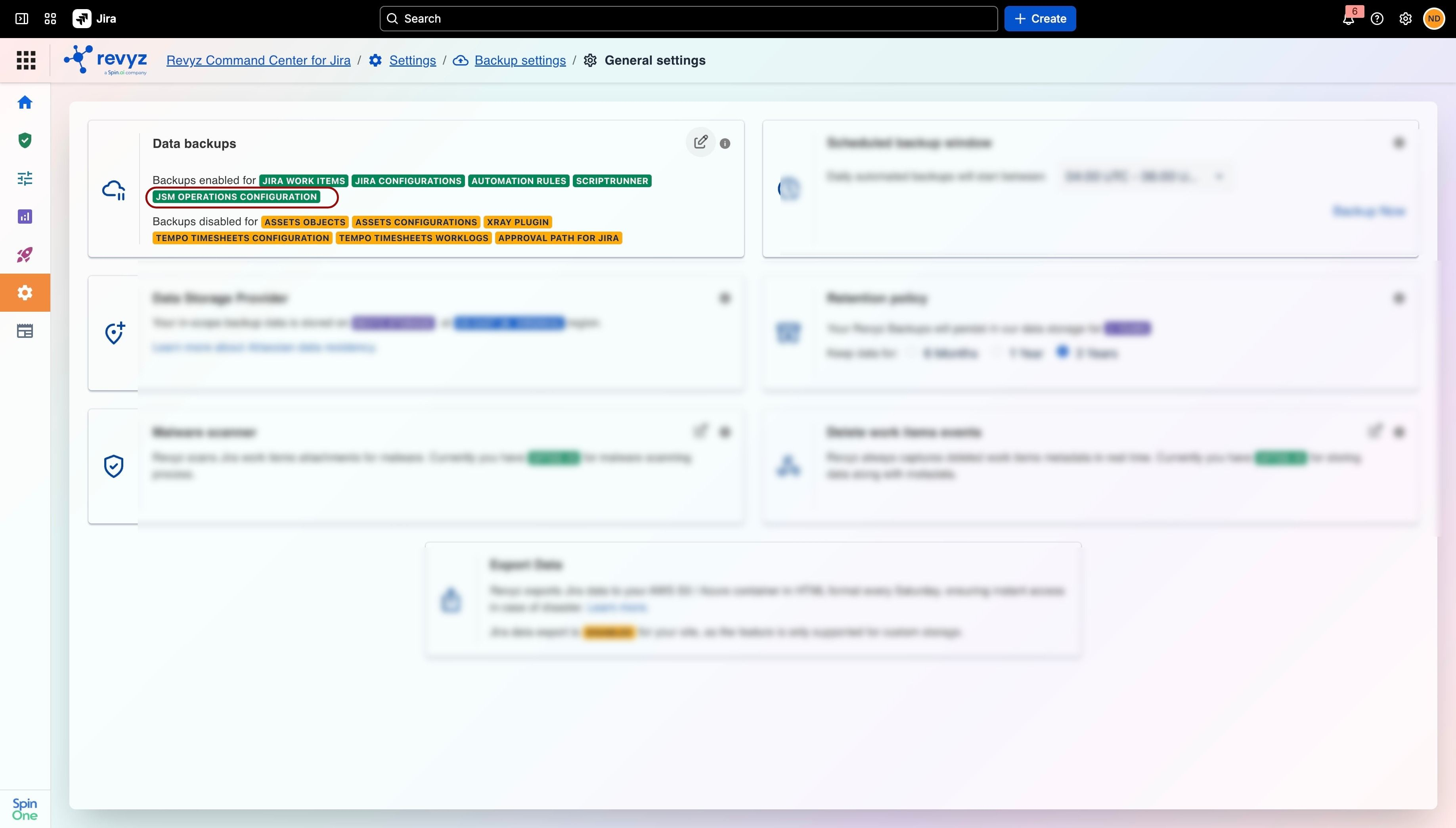Click the blue Create button

(x=1039, y=19)
